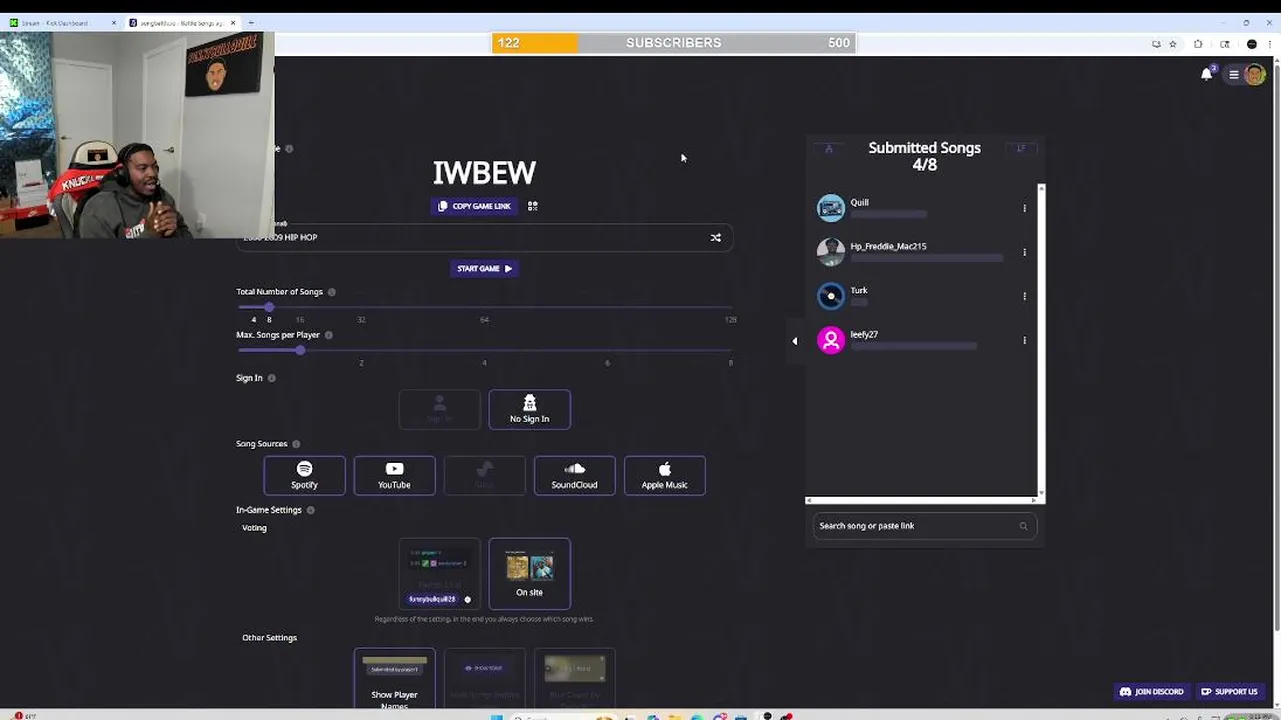Image resolution: width=1281 pixels, height=720 pixels.
Task: Collapse the Submitted Songs panel with the arrow
Action: [795, 341]
